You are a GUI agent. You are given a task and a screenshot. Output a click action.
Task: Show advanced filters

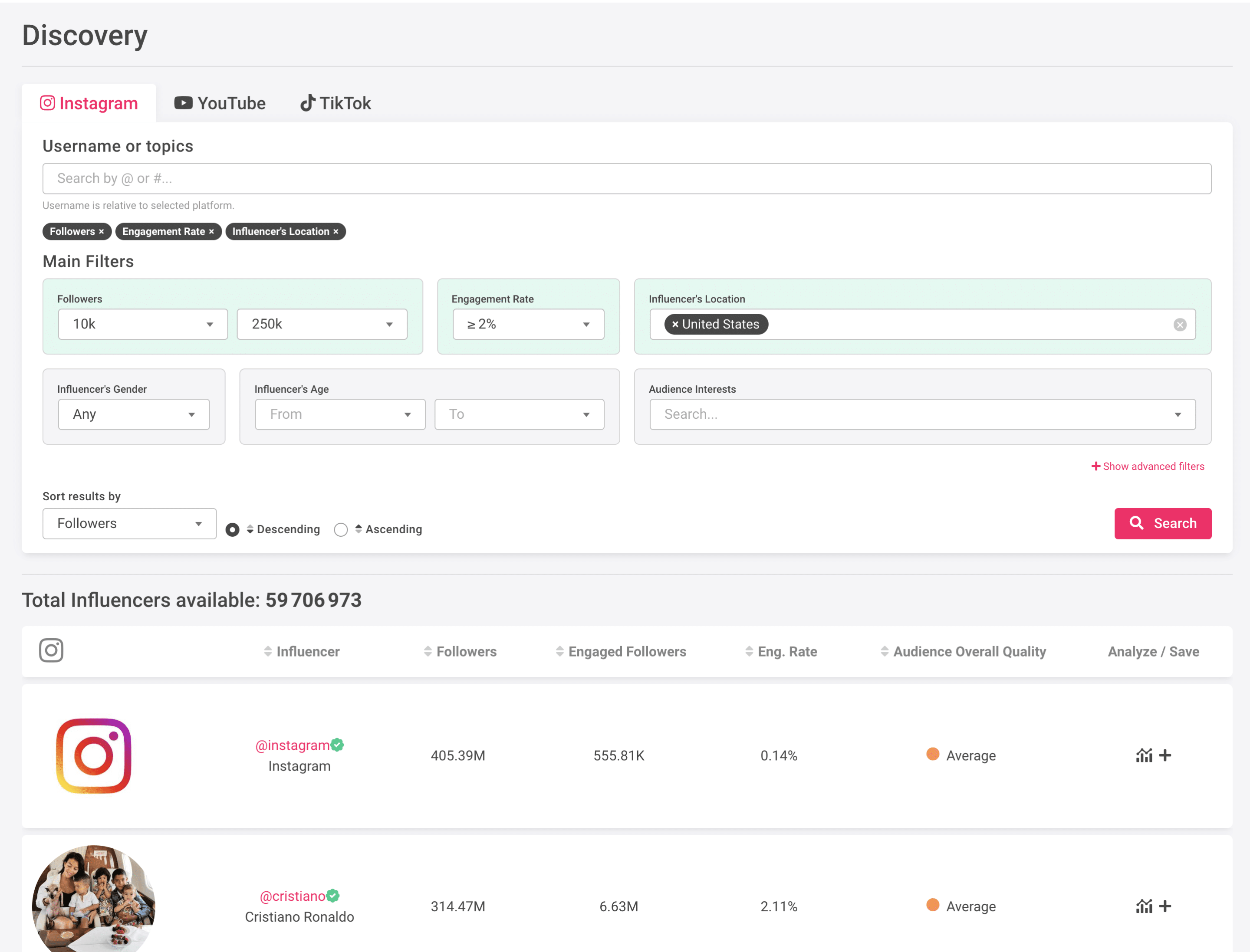click(1148, 466)
